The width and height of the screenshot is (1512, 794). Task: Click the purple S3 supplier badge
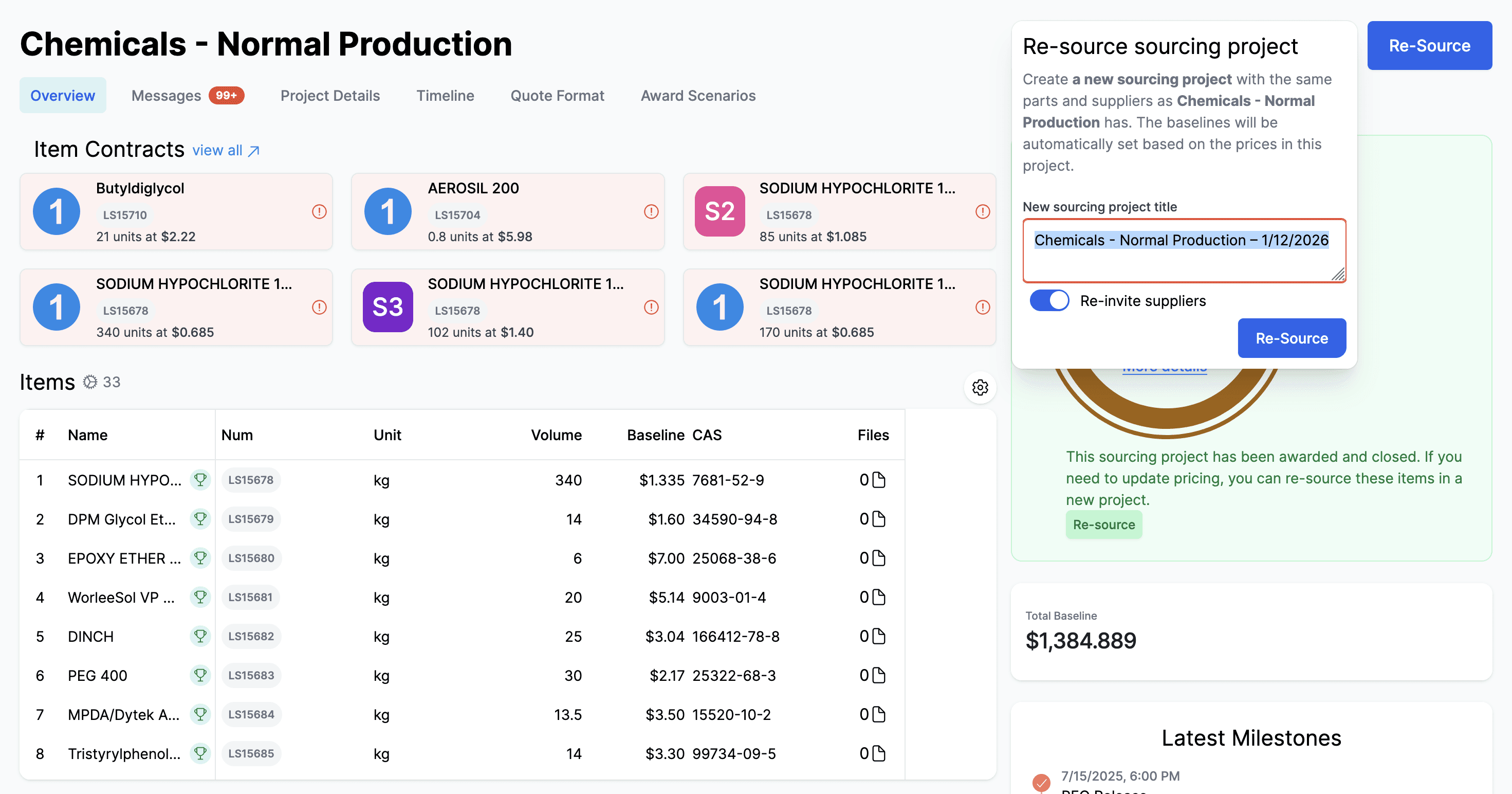click(x=388, y=307)
